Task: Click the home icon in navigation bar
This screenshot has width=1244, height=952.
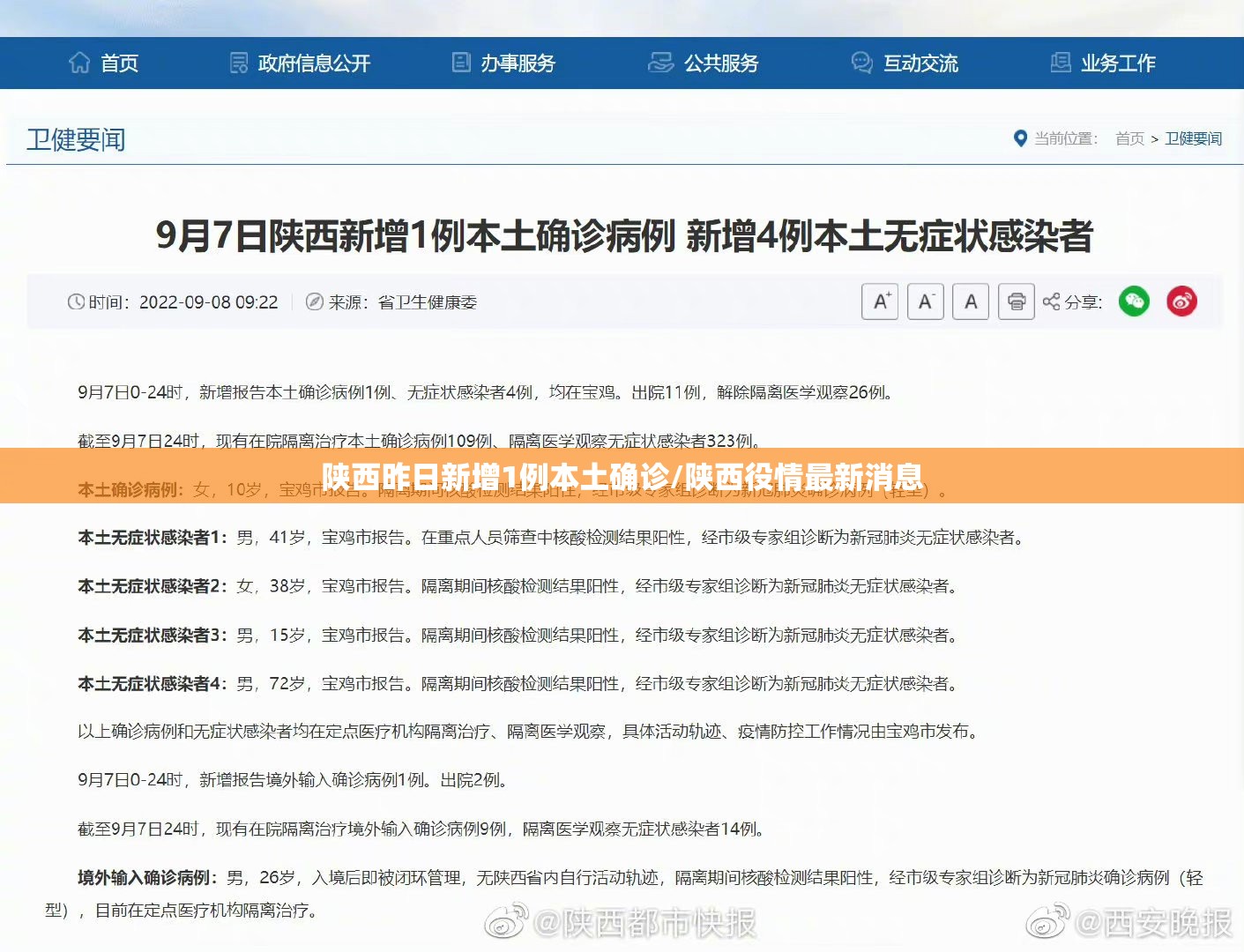Action: 79,63
